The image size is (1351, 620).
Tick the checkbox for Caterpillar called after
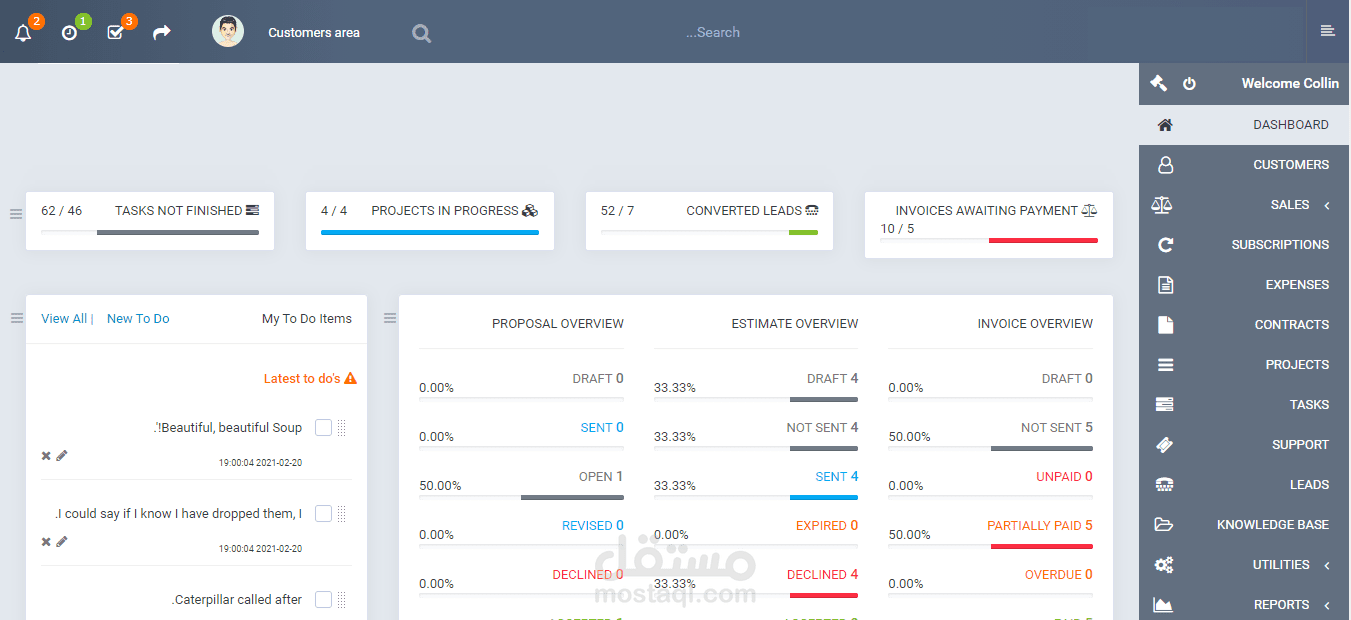tap(323, 599)
